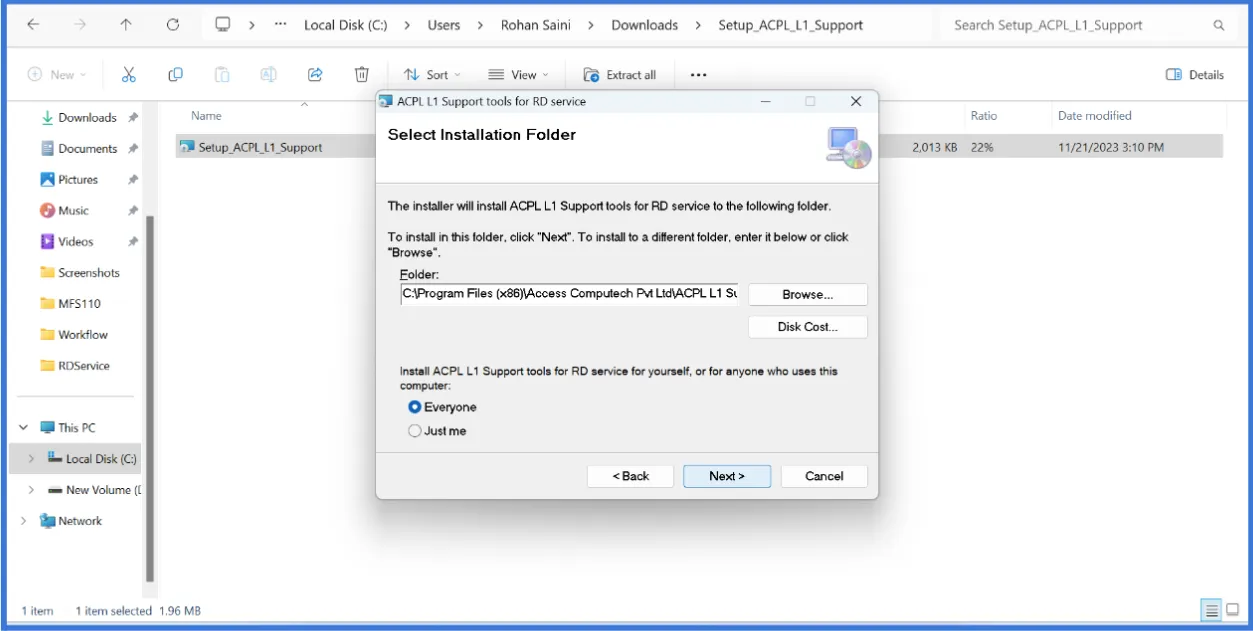The width and height of the screenshot is (1253, 631).
Task: Open Music in the sidebar
Action: pos(73,211)
